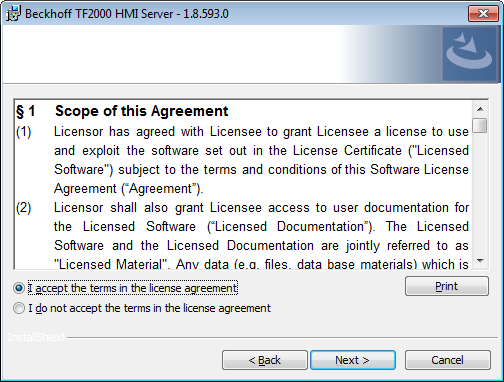The image size is (504, 382).
Task: Select the do not accept terms radio button
Action: (19, 308)
